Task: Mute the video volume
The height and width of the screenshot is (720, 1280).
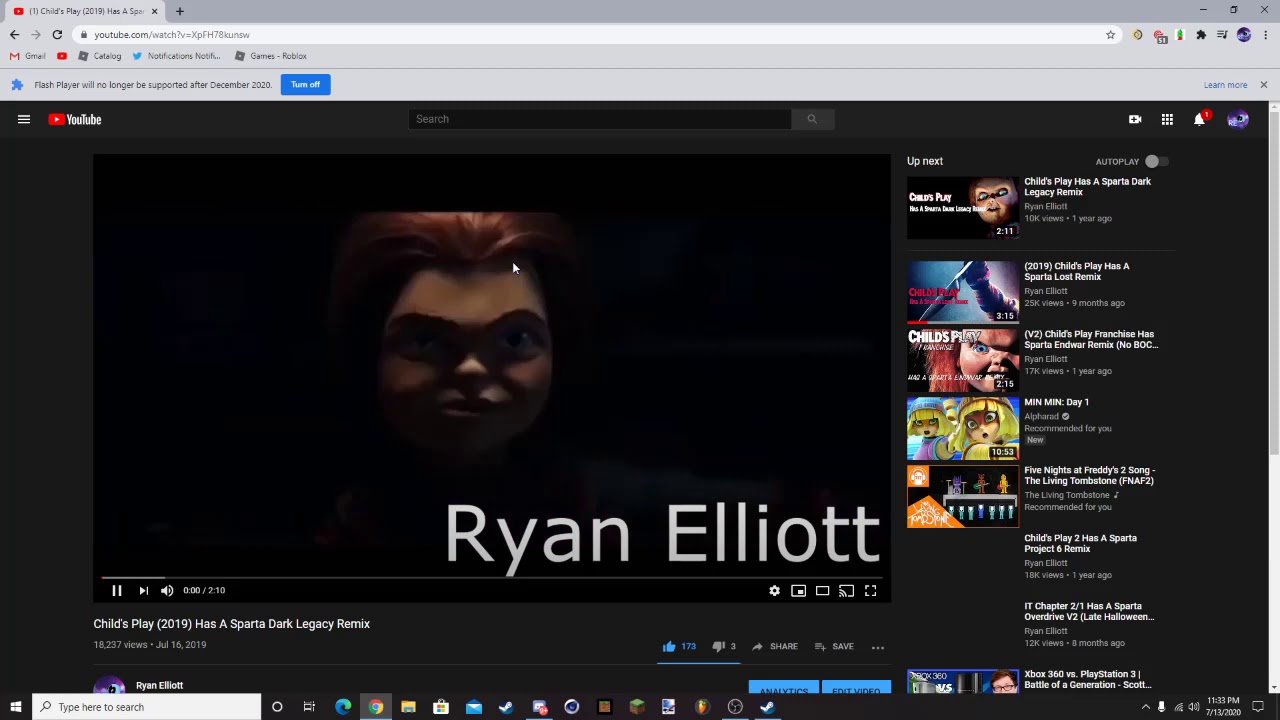Action: point(167,591)
